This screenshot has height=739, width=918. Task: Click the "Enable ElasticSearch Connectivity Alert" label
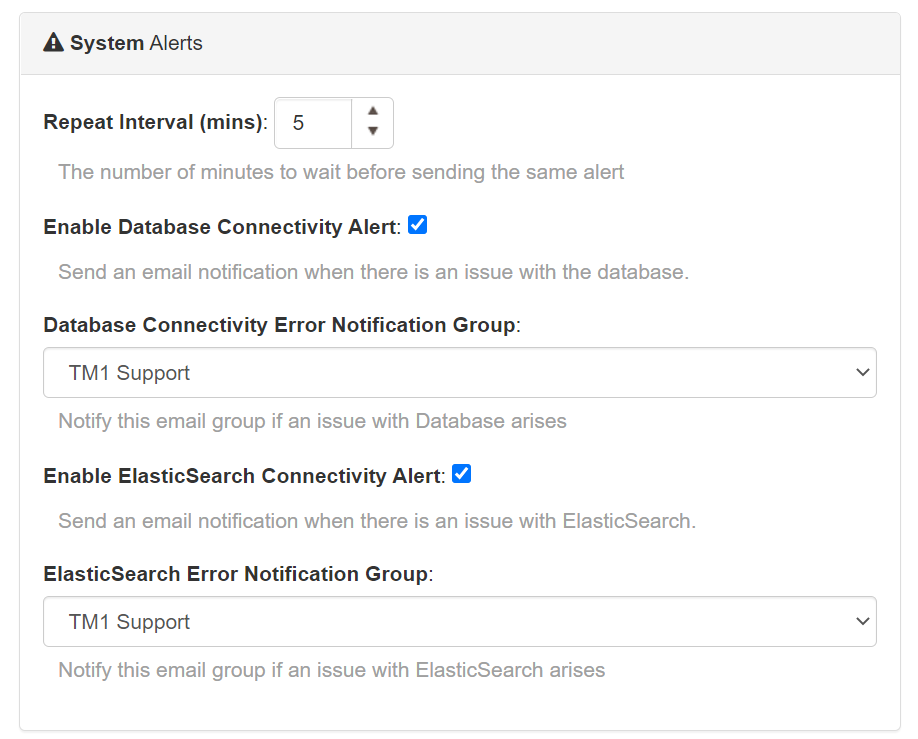click(243, 476)
